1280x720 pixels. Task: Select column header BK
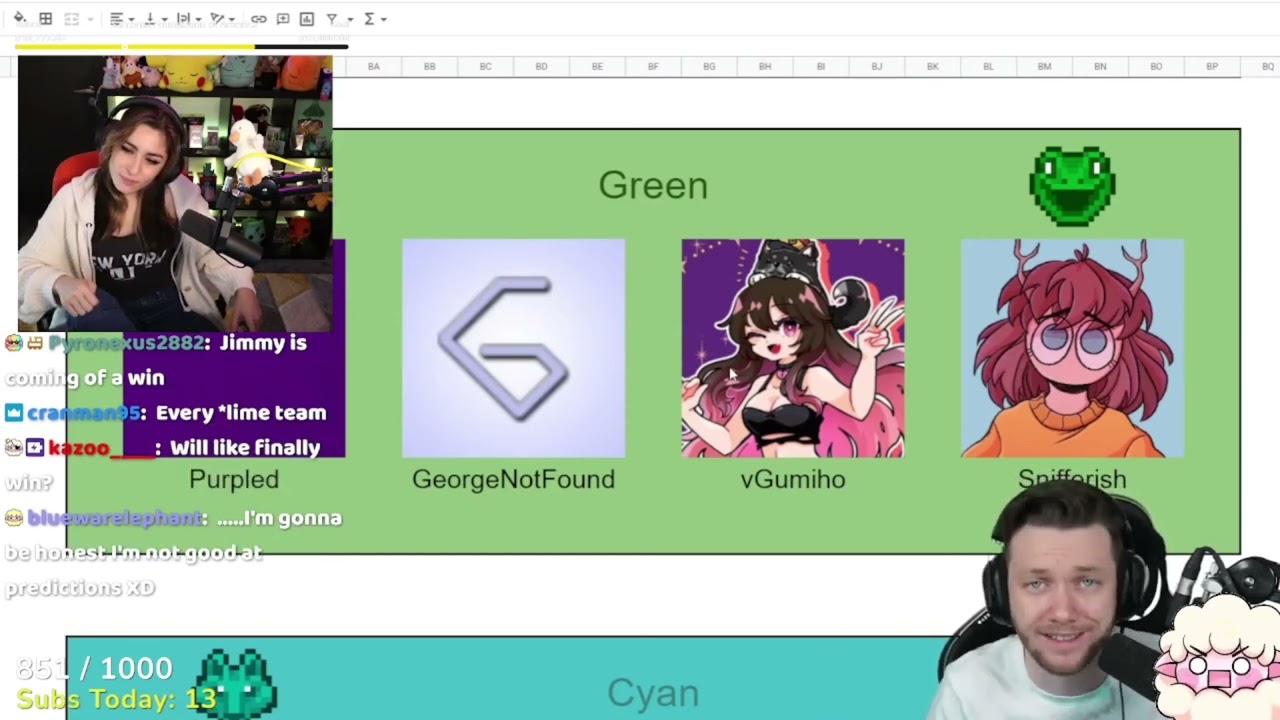tap(933, 67)
